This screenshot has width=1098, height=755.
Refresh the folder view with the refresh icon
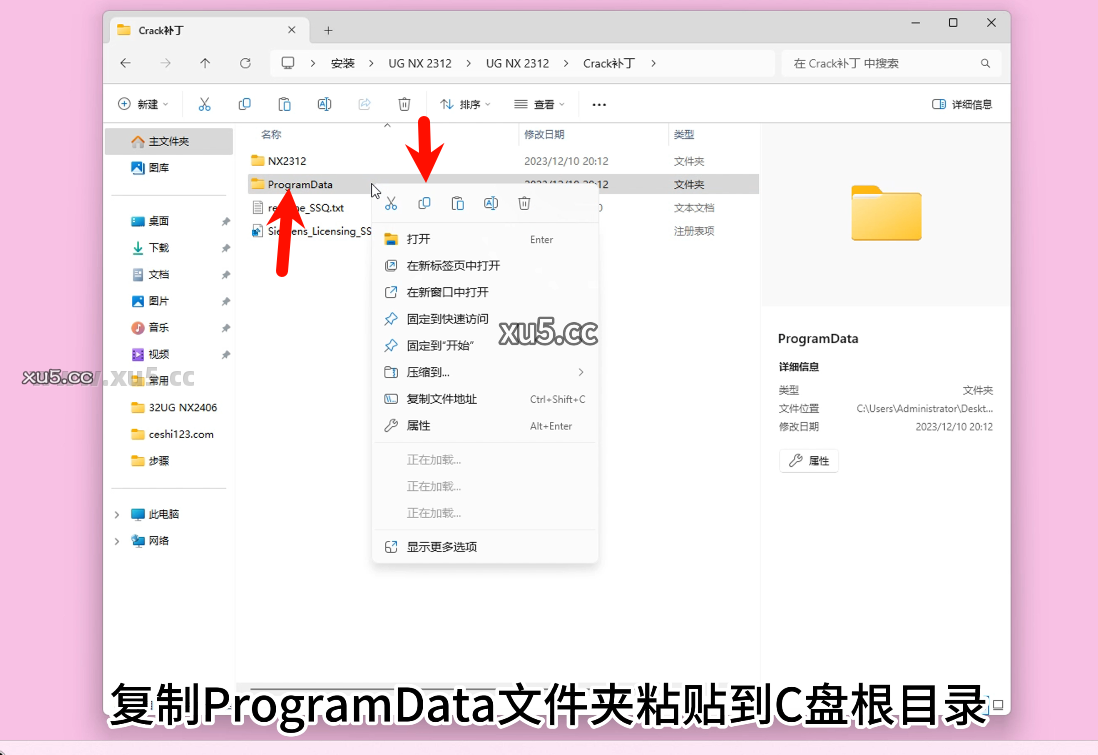tap(245, 62)
